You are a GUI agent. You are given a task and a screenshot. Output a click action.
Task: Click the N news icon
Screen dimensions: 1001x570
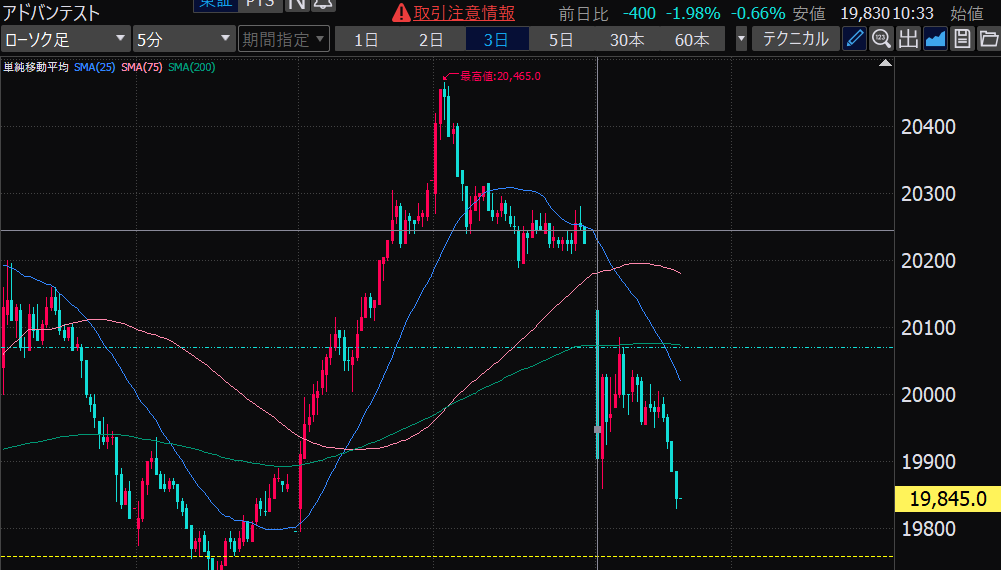pos(297,4)
